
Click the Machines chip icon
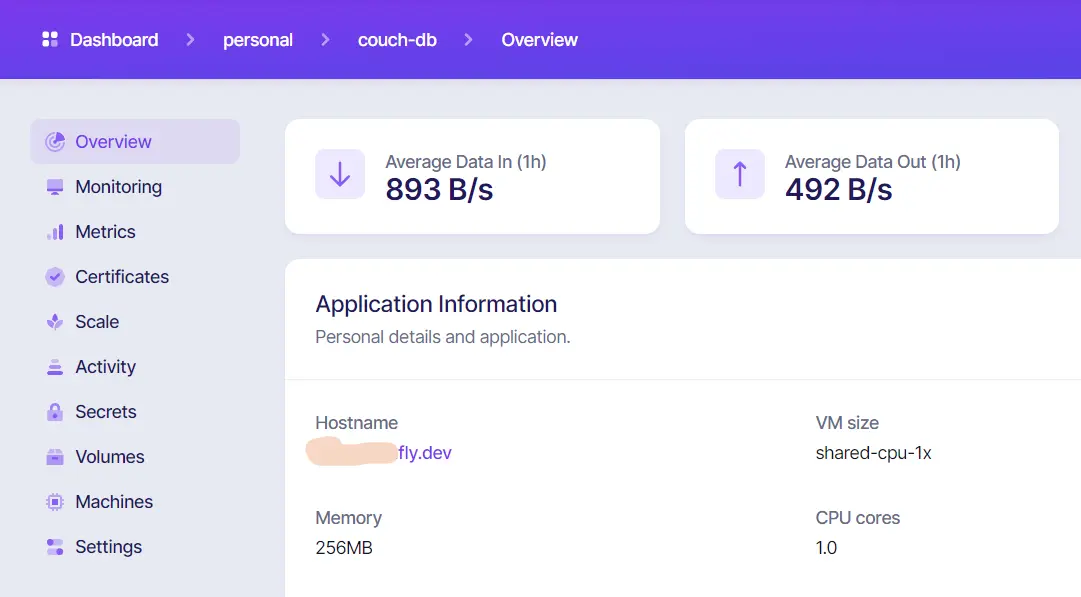point(55,502)
